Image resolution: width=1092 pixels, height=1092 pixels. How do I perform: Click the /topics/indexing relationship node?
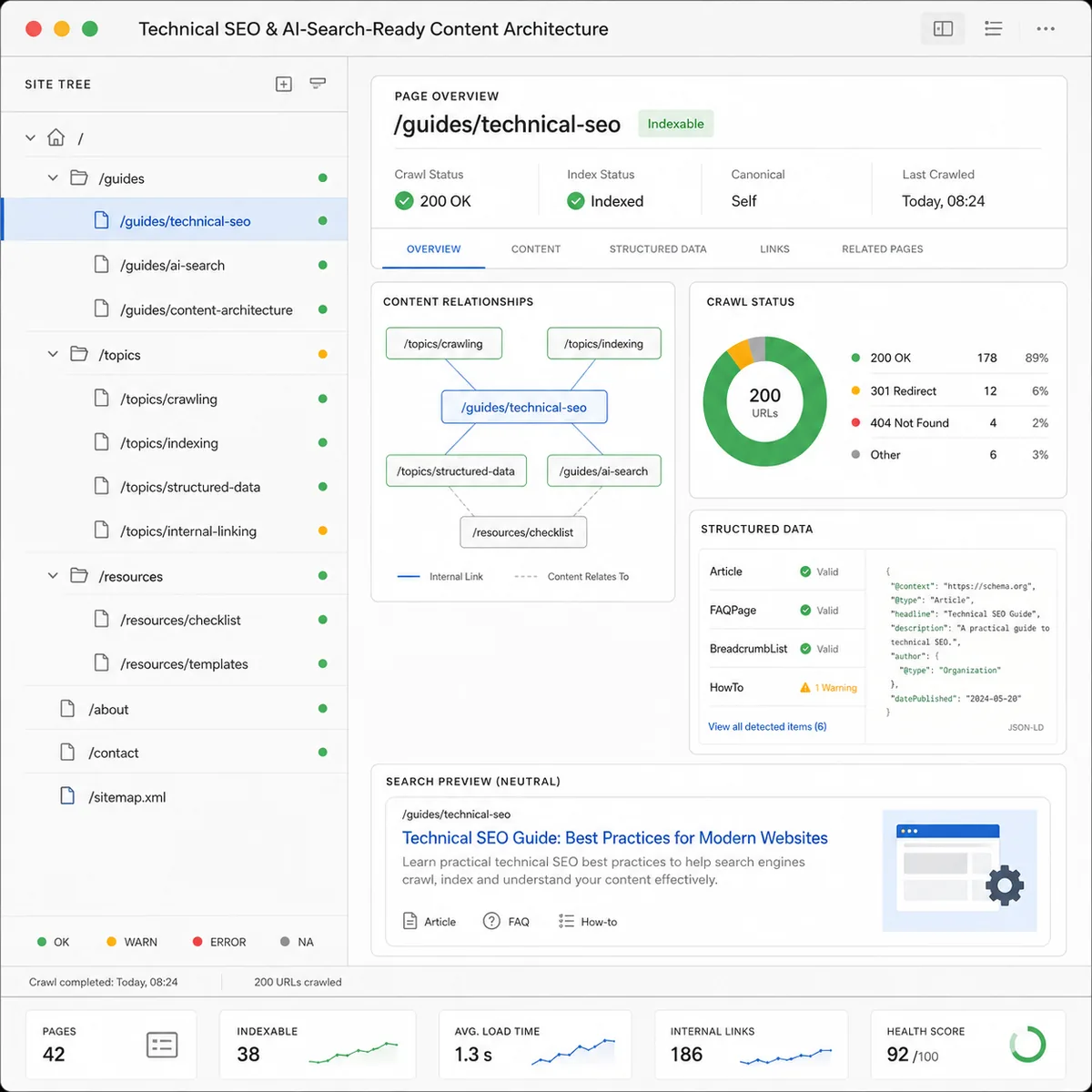click(x=604, y=343)
